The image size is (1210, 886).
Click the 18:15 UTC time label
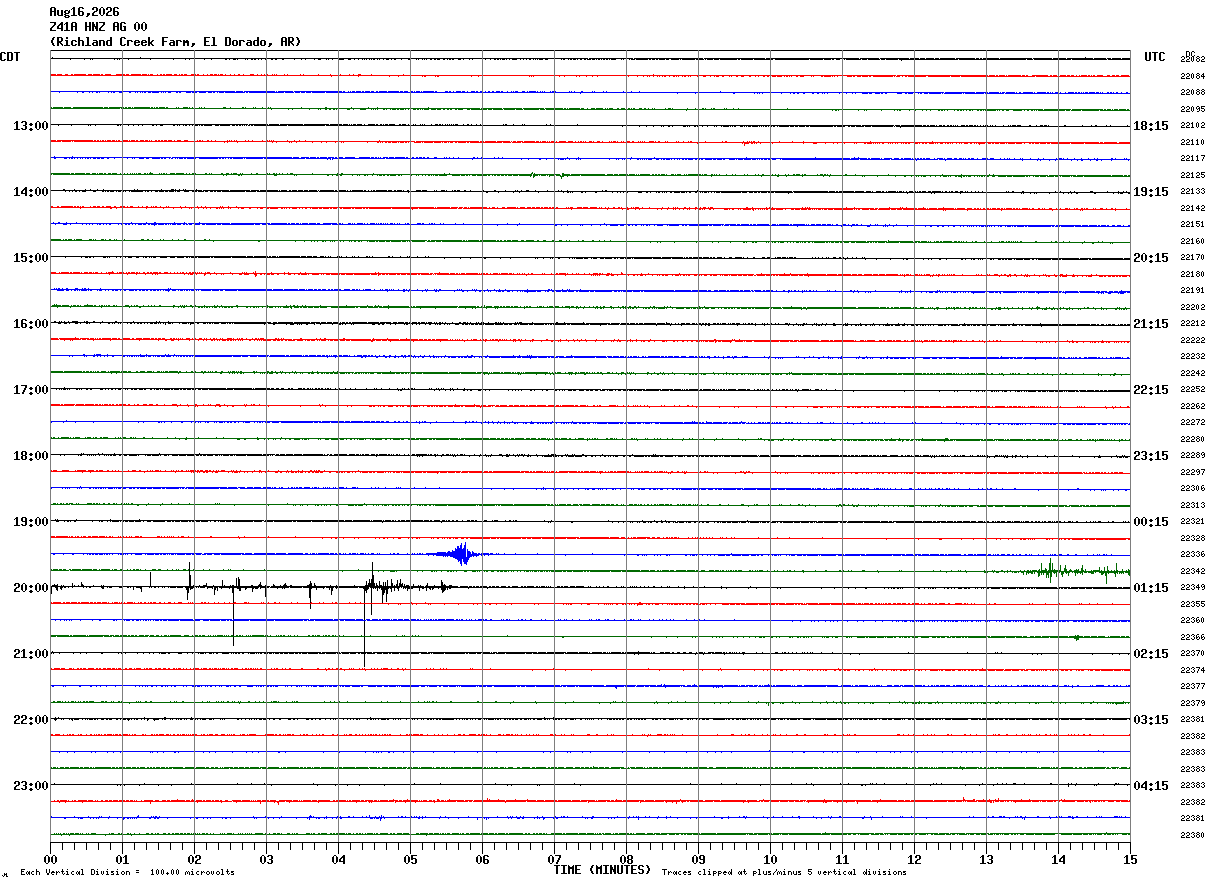1150,126
